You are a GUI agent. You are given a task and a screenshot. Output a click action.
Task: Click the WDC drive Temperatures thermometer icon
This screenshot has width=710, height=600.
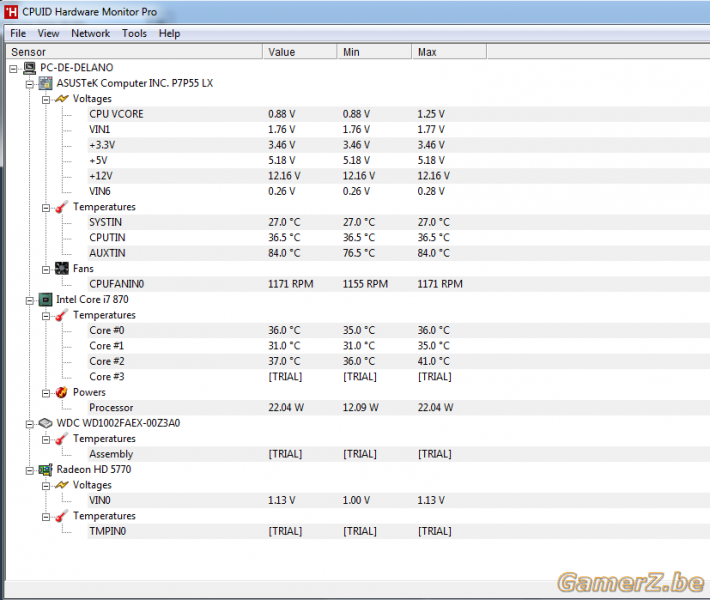(x=62, y=439)
